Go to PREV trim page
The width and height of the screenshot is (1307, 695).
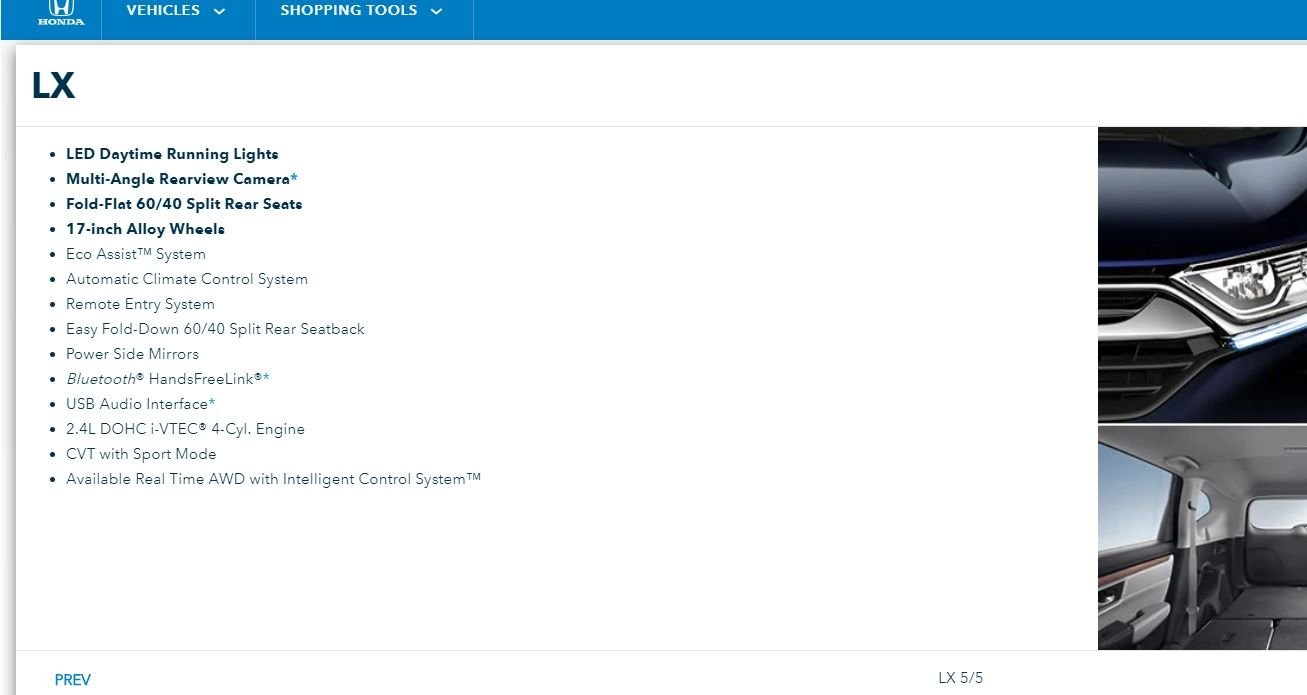point(73,680)
